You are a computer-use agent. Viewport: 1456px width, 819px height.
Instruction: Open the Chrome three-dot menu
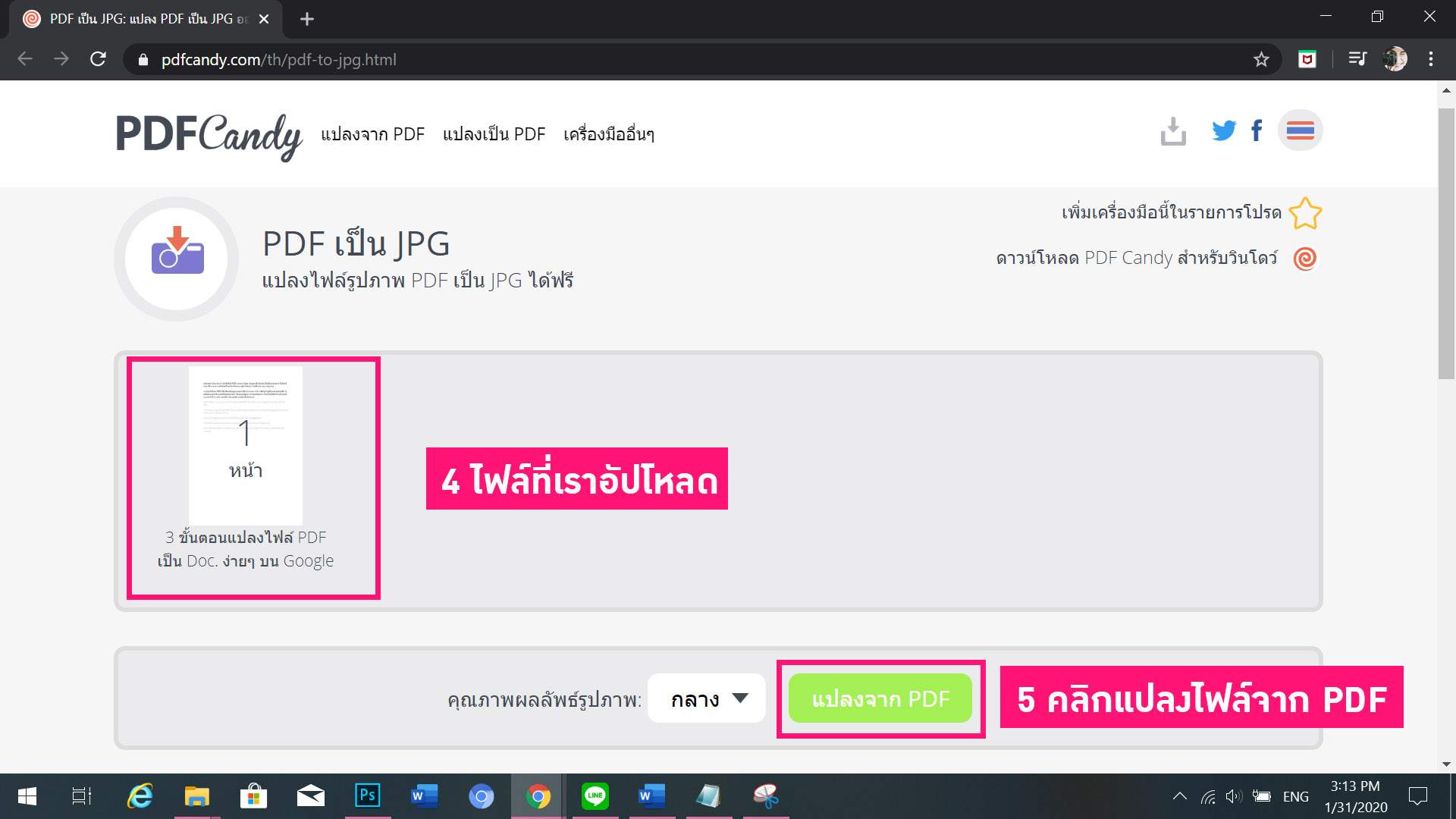pyautogui.click(x=1430, y=59)
